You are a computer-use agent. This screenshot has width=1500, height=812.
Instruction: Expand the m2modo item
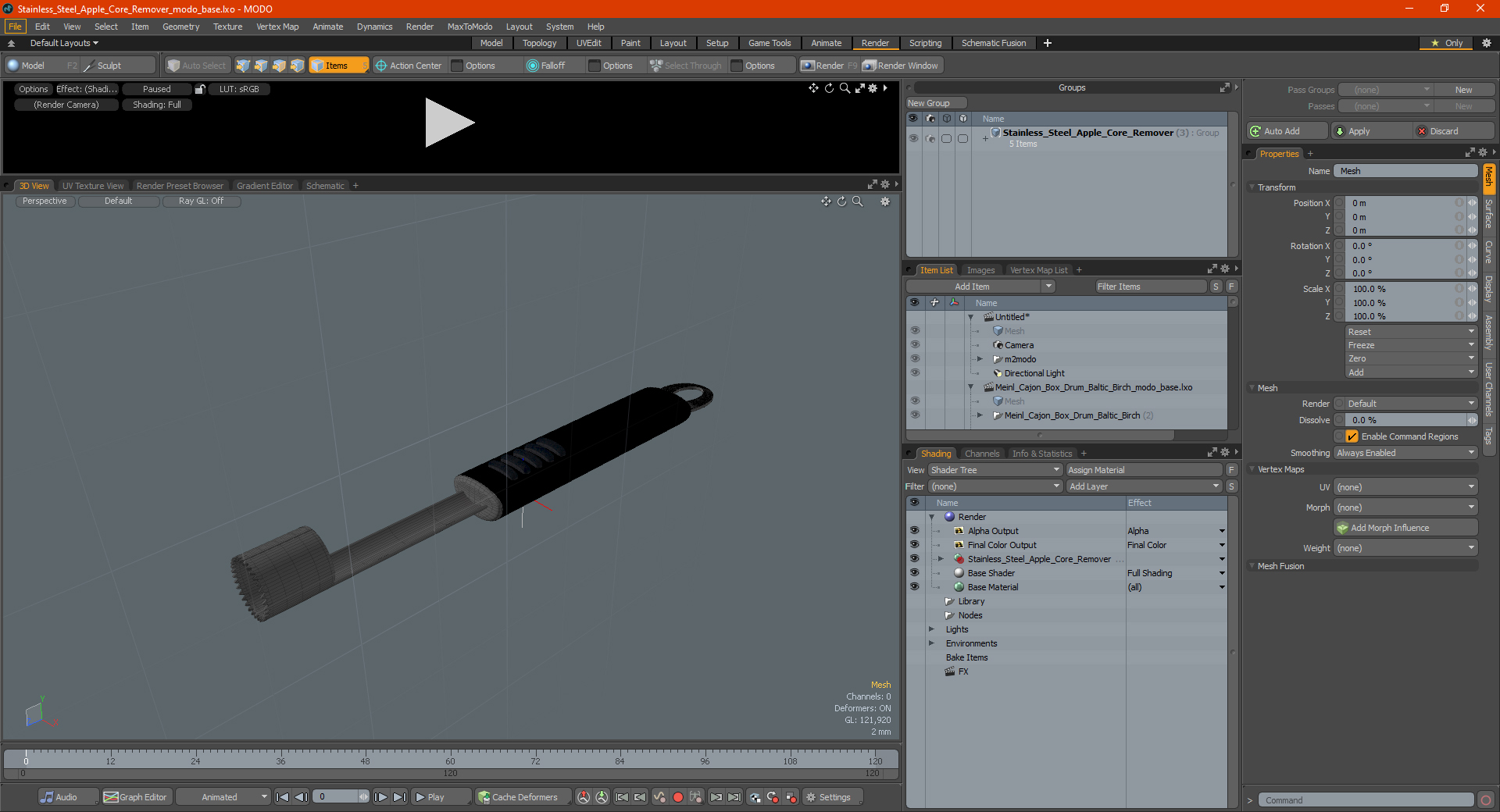[x=980, y=359]
